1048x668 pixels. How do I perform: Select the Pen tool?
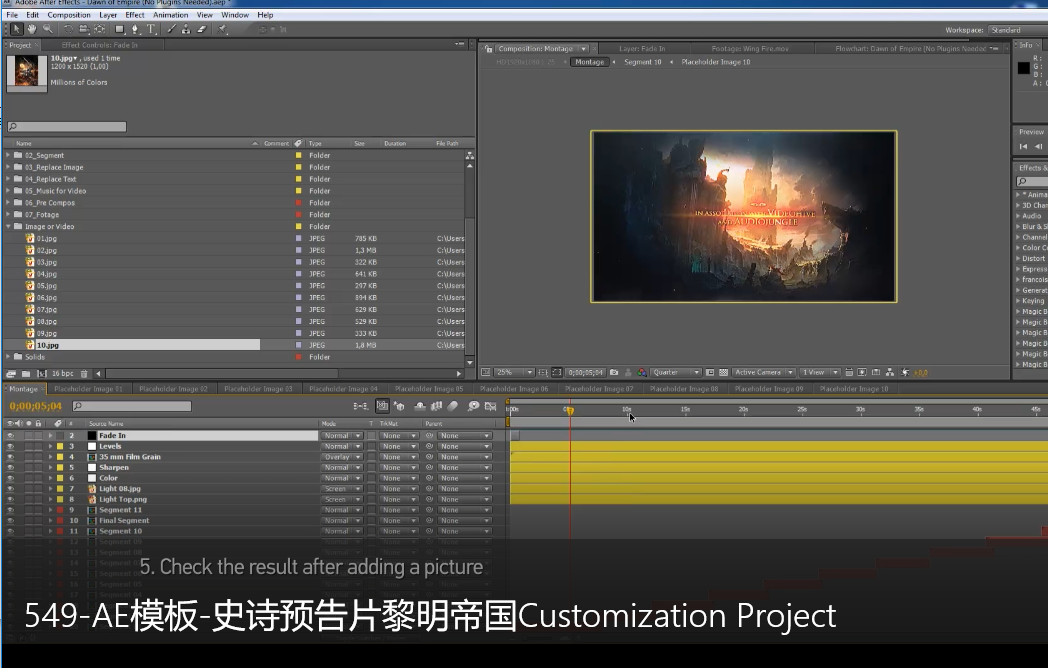pos(136,29)
